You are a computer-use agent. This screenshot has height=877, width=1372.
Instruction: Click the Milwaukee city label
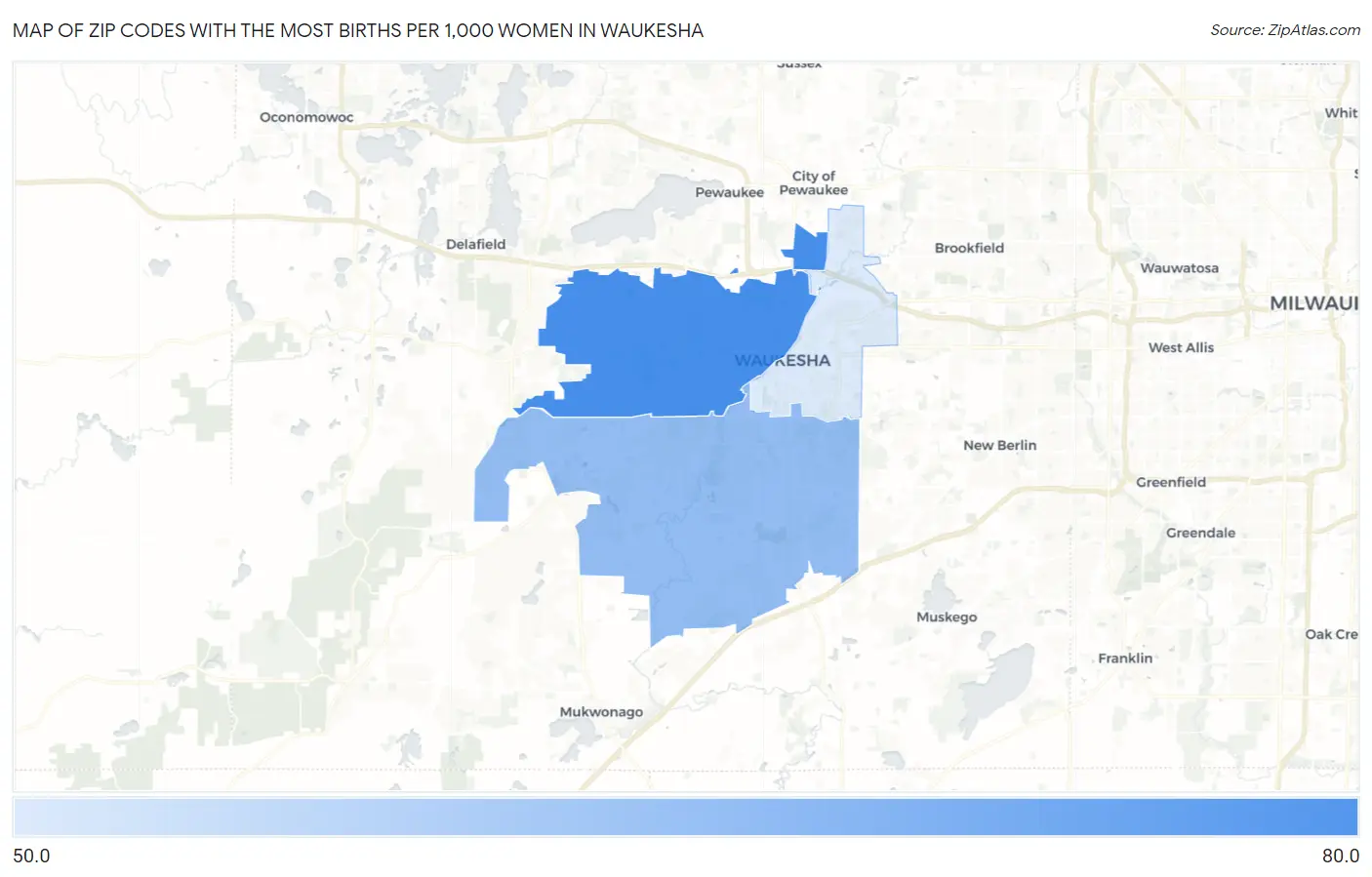pos(1313,303)
